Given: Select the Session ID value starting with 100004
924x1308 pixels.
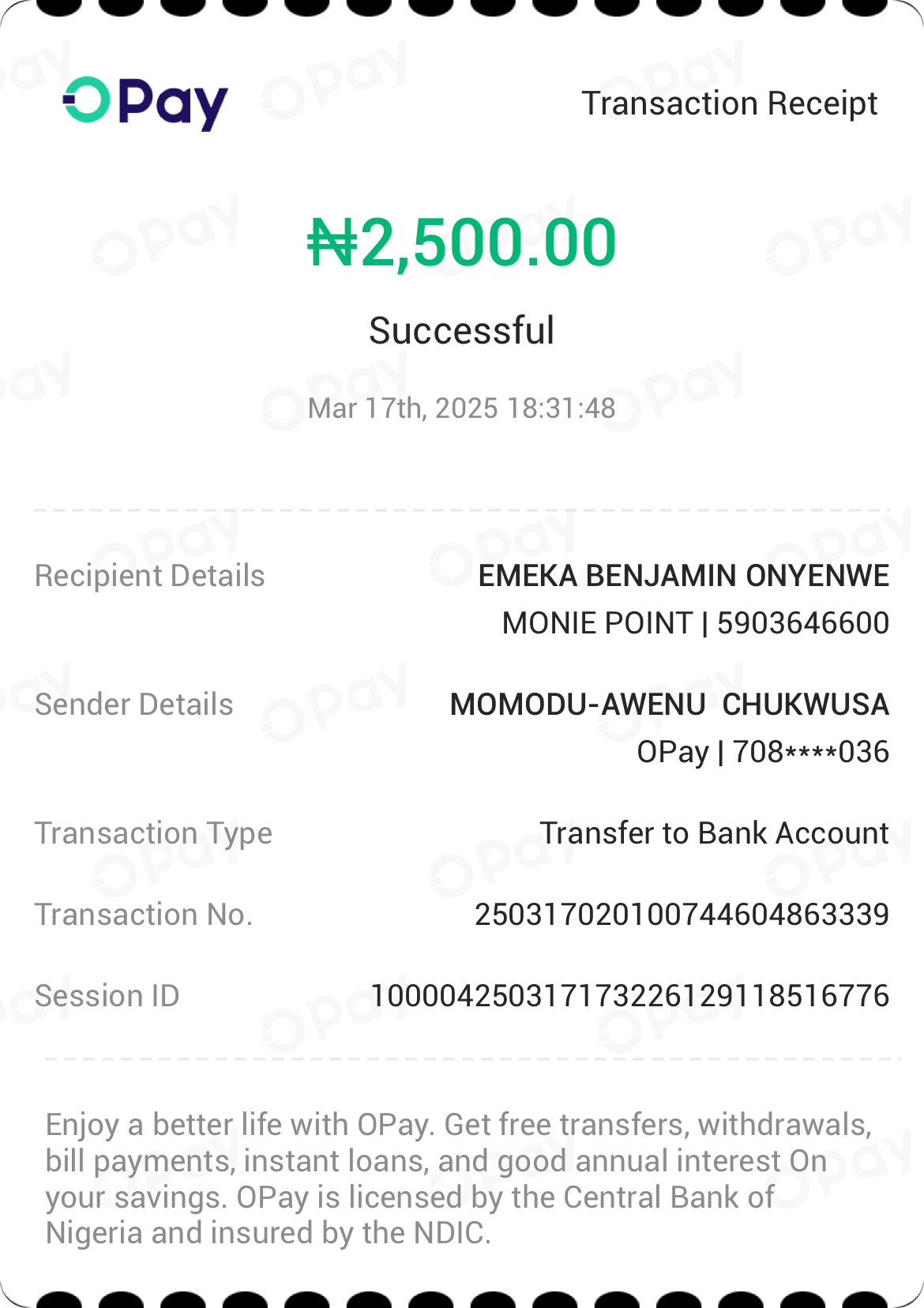Looking at the screenshot, I should click(630, 996).
